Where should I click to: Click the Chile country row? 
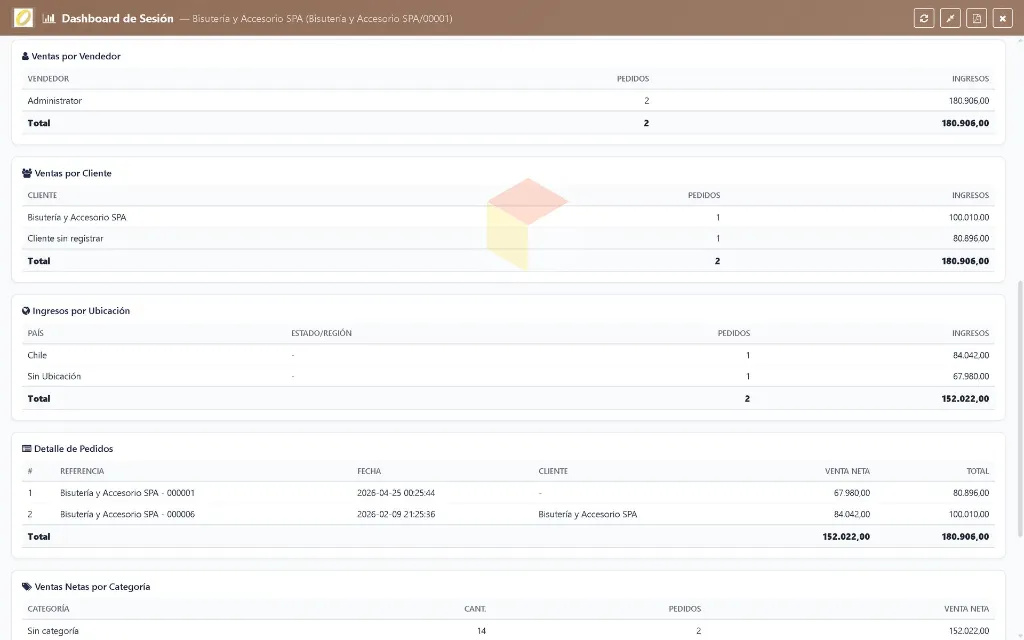(x=508, y=355)
